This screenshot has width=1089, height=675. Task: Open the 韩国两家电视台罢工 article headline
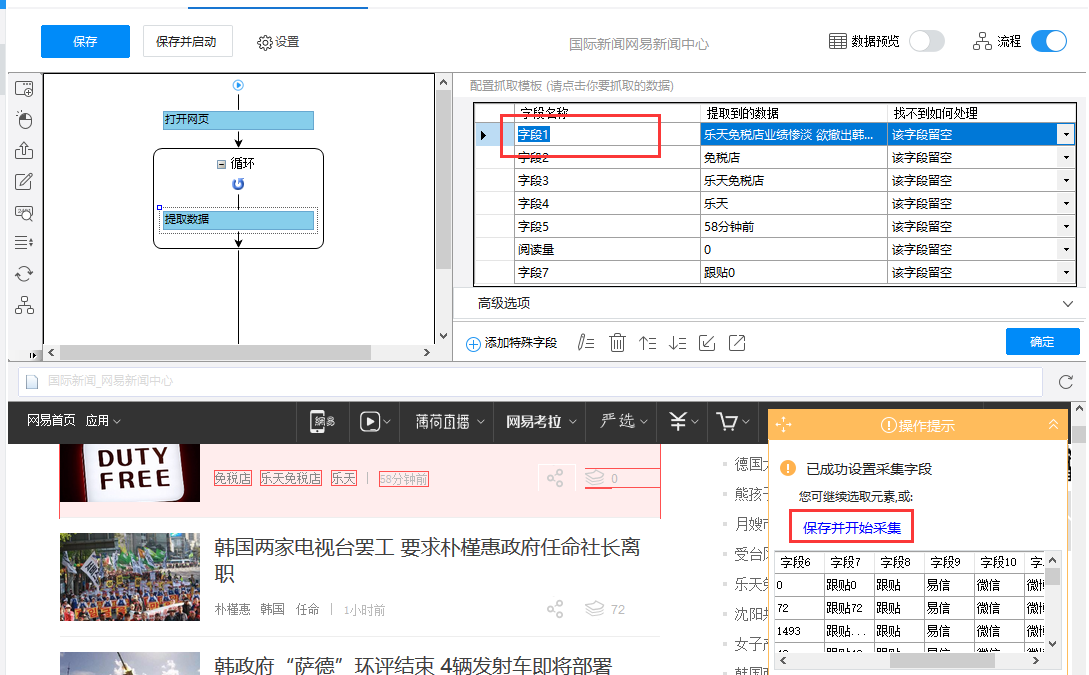coord(426,560)
